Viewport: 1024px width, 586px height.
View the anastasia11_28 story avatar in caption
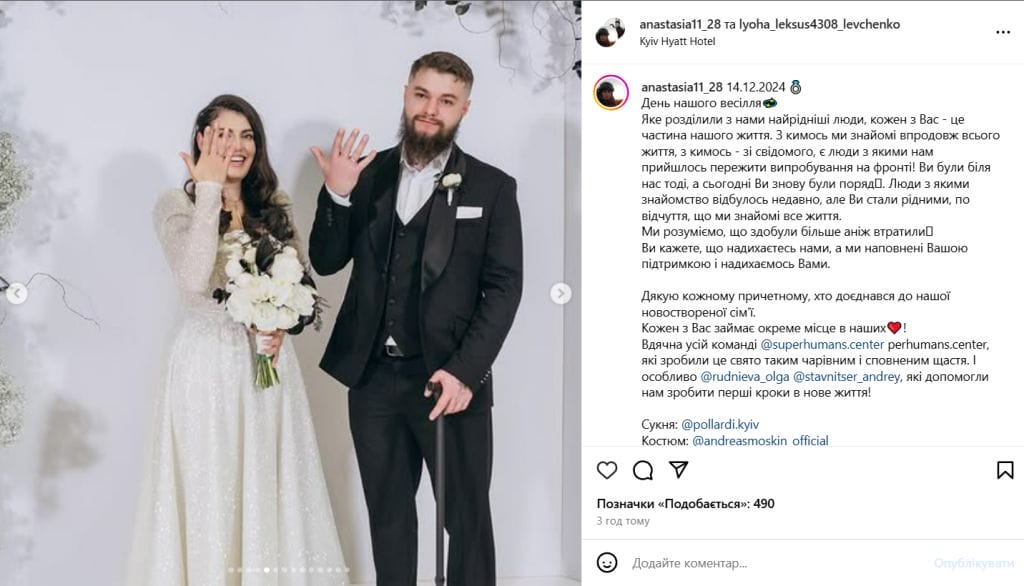[611, 92]
